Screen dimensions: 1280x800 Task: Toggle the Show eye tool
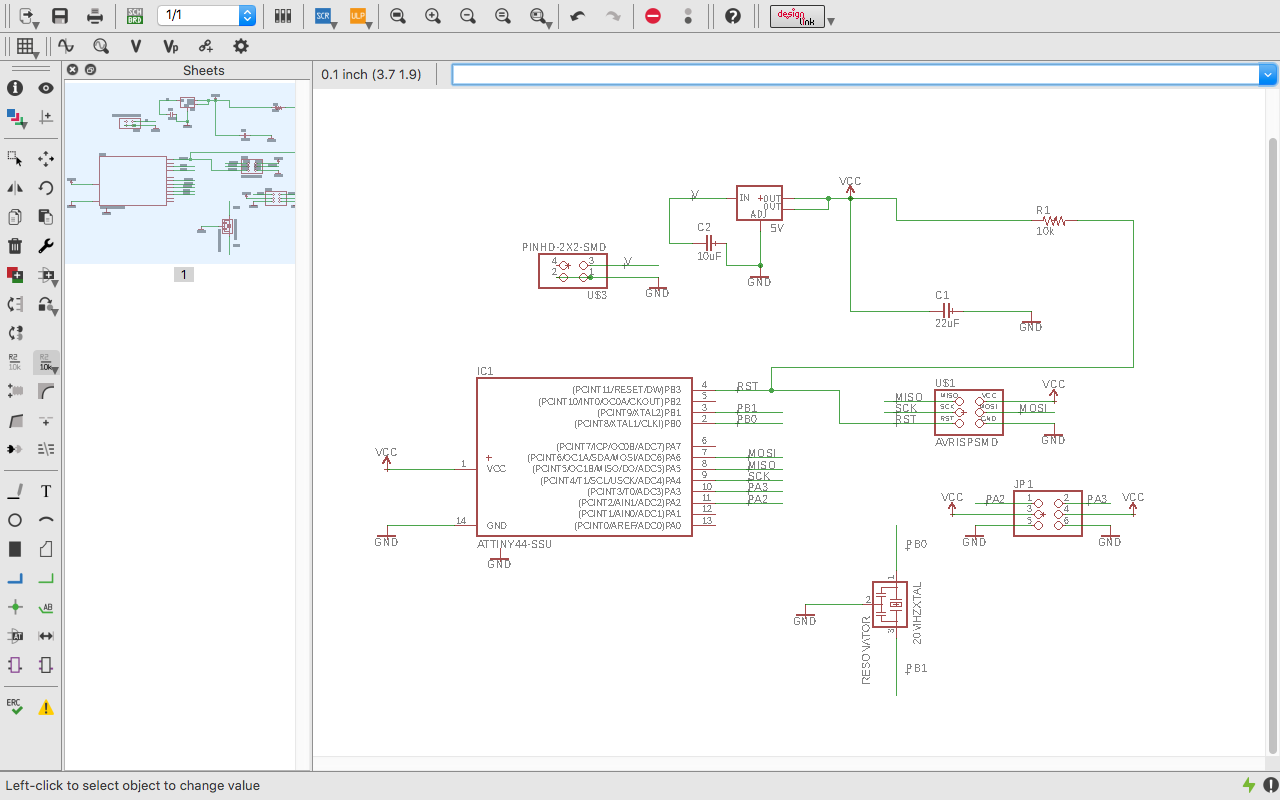(x=45, y=88)
